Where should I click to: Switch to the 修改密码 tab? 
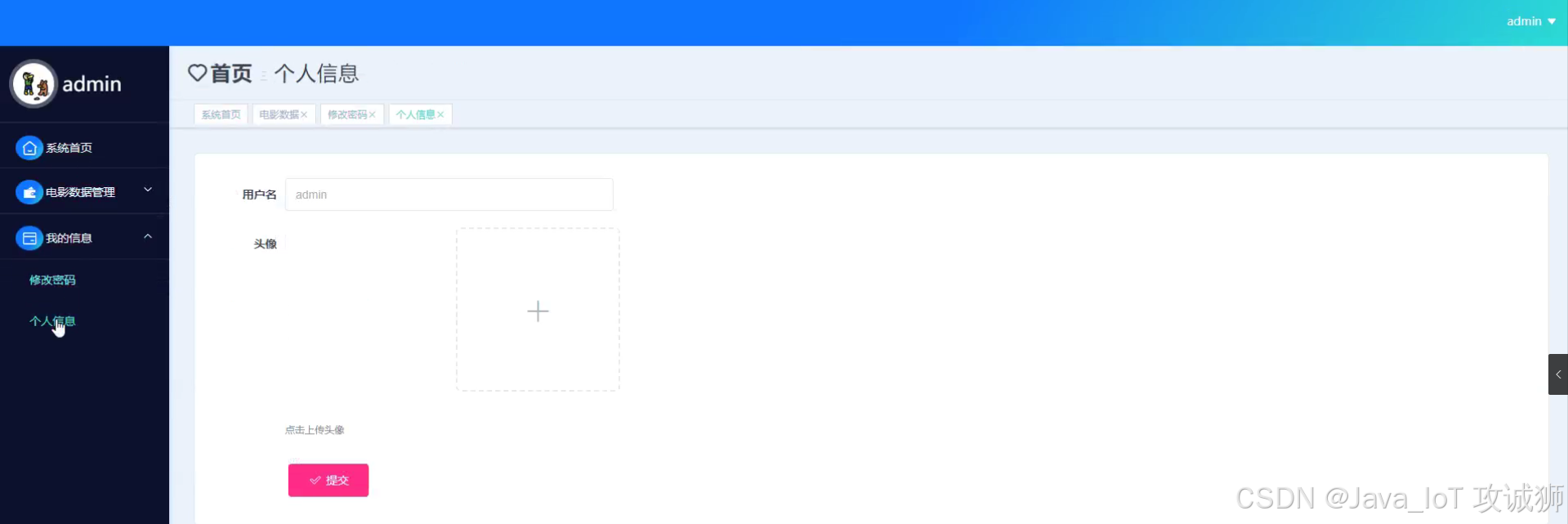[x=347, y=114]
